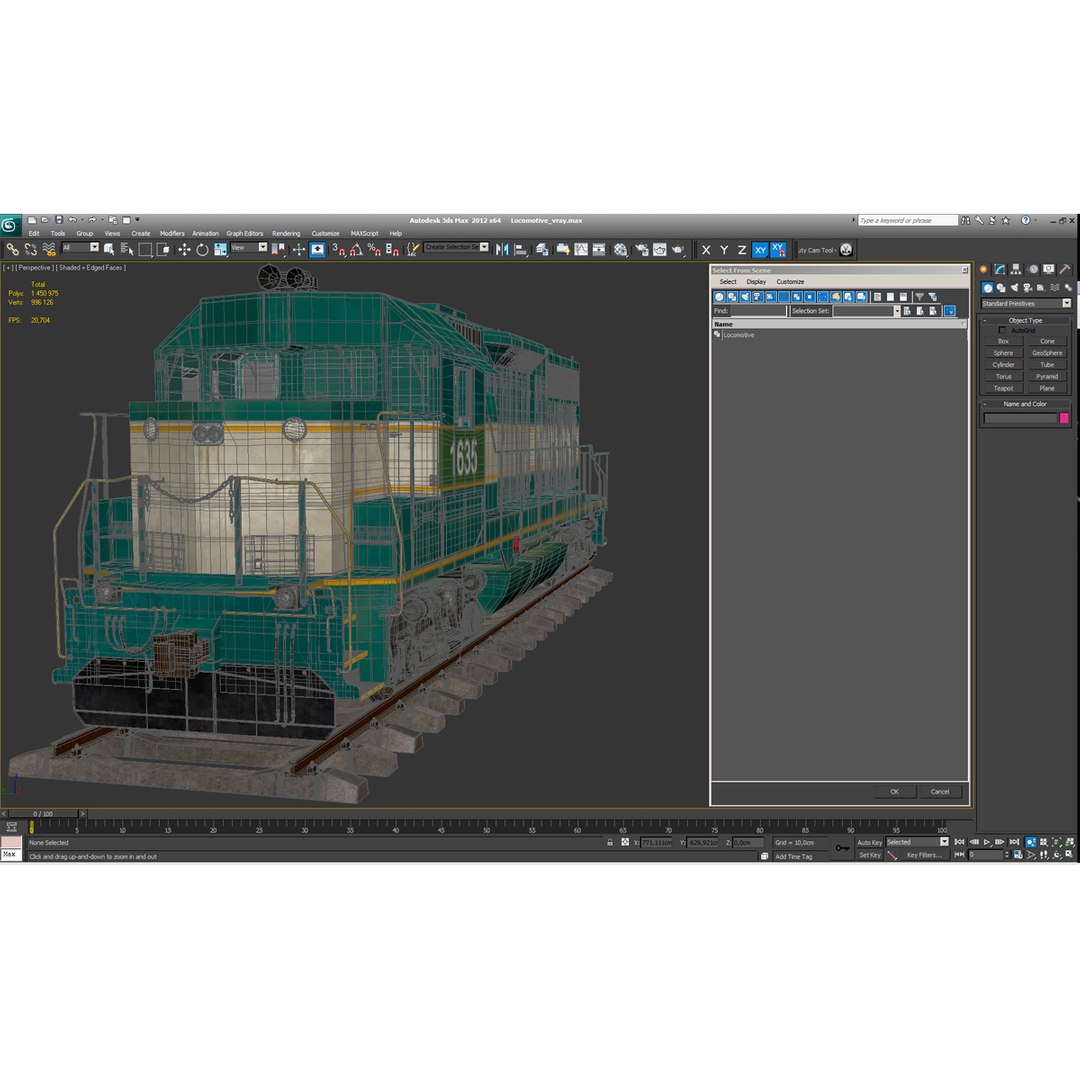
Task: Switch to the Motion panel tab
Action: point(1032,269)
